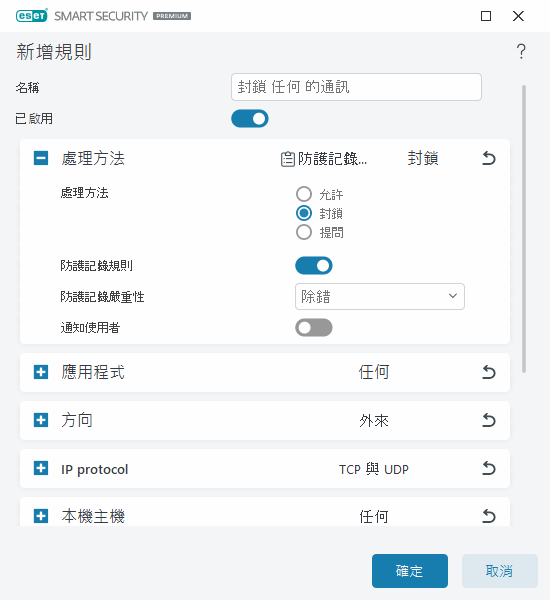Select the 允許 radio button
Screen dimensions: 550x600
point(304,194)
